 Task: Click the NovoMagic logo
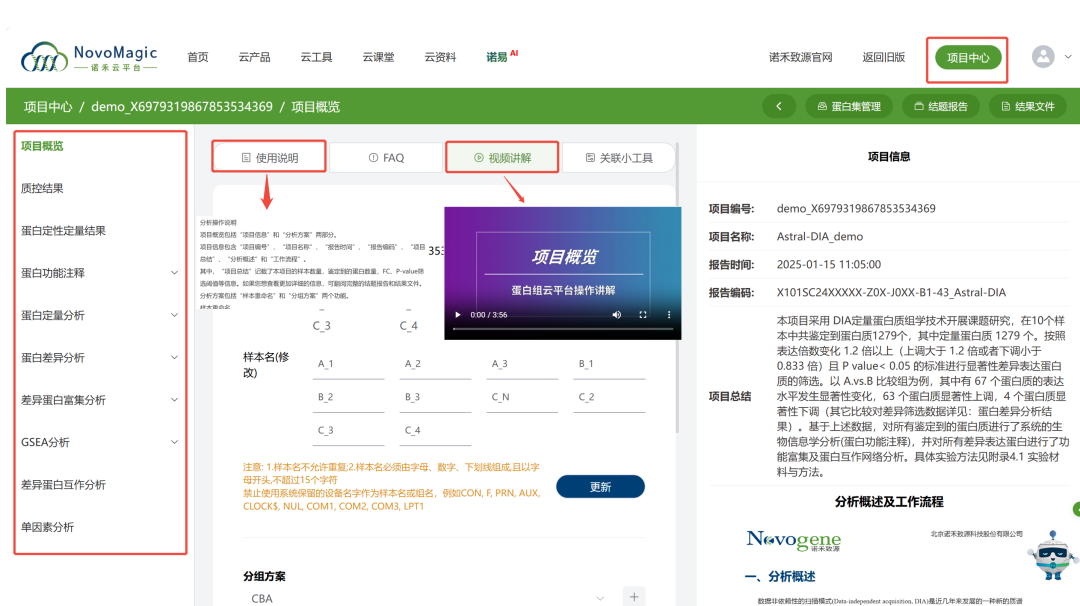(x=89, y=57)
